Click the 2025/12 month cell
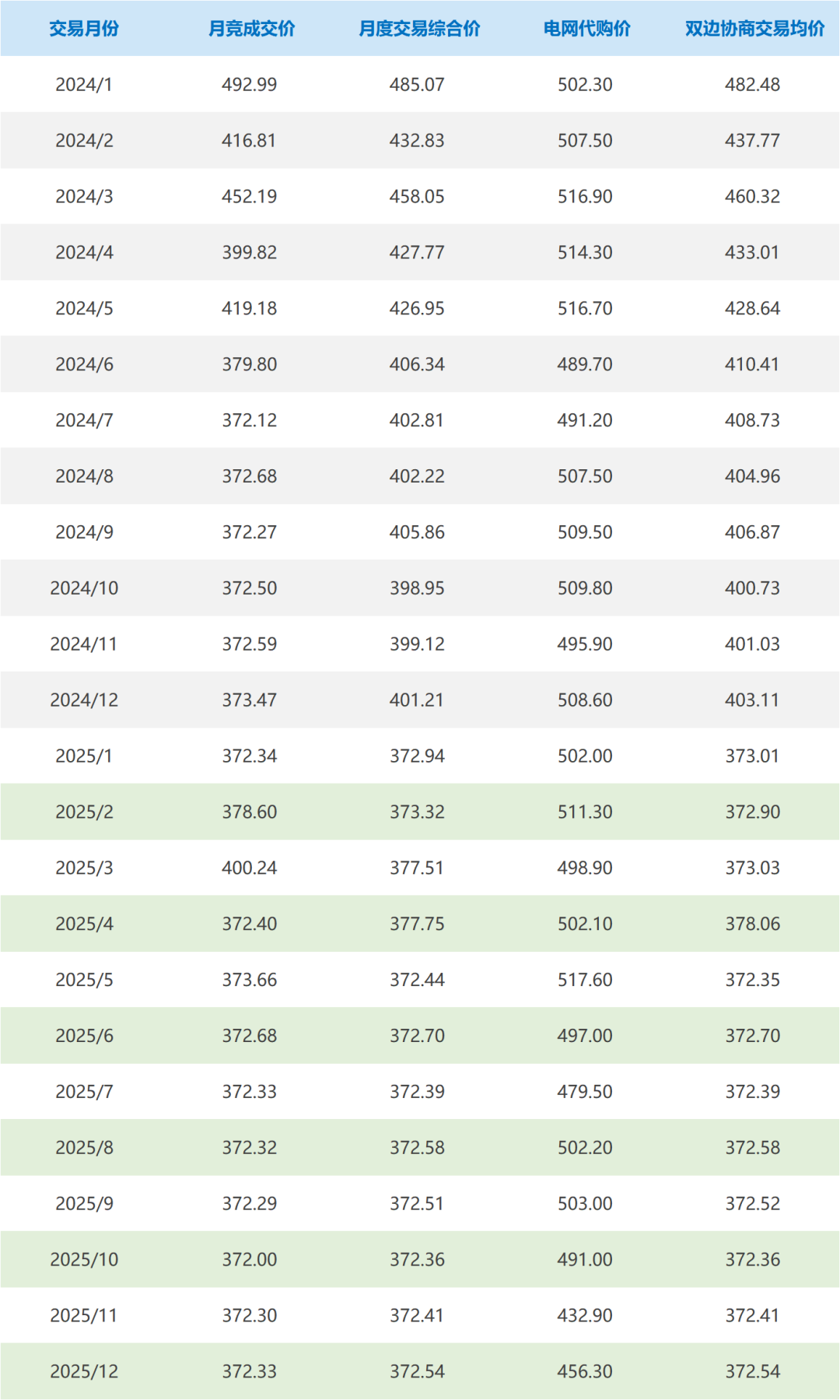Screen dimensions: 840x1400 [84, 1371]
